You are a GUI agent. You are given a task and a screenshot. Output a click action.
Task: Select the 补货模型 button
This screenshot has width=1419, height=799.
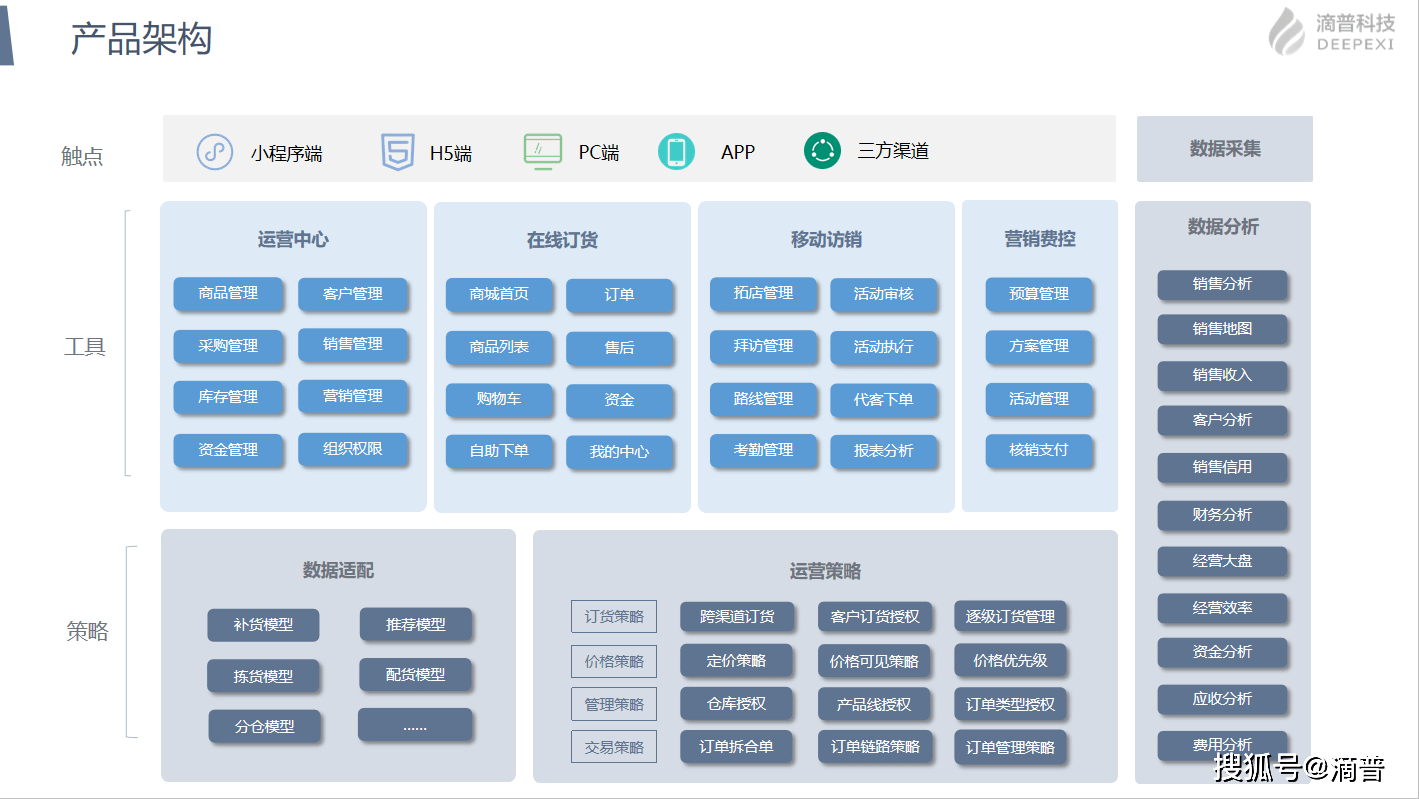click(x=263, y=625)
